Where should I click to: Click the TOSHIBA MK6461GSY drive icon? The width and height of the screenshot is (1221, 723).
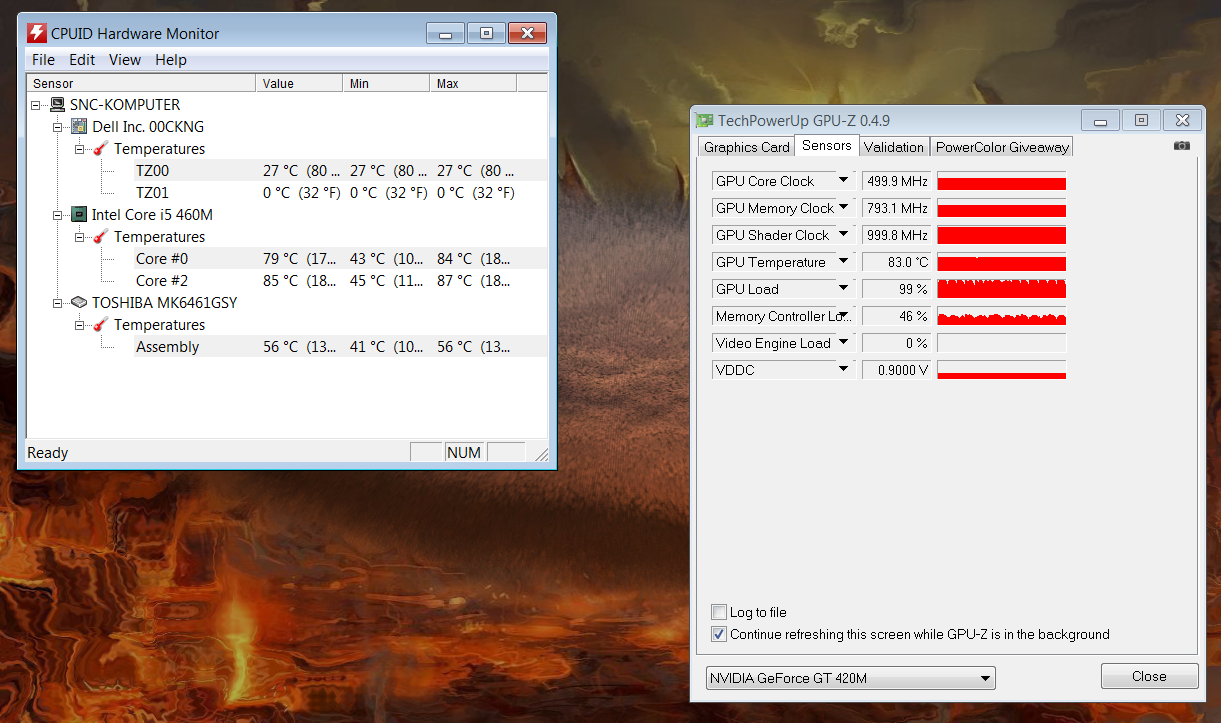(x=80, y=302)
